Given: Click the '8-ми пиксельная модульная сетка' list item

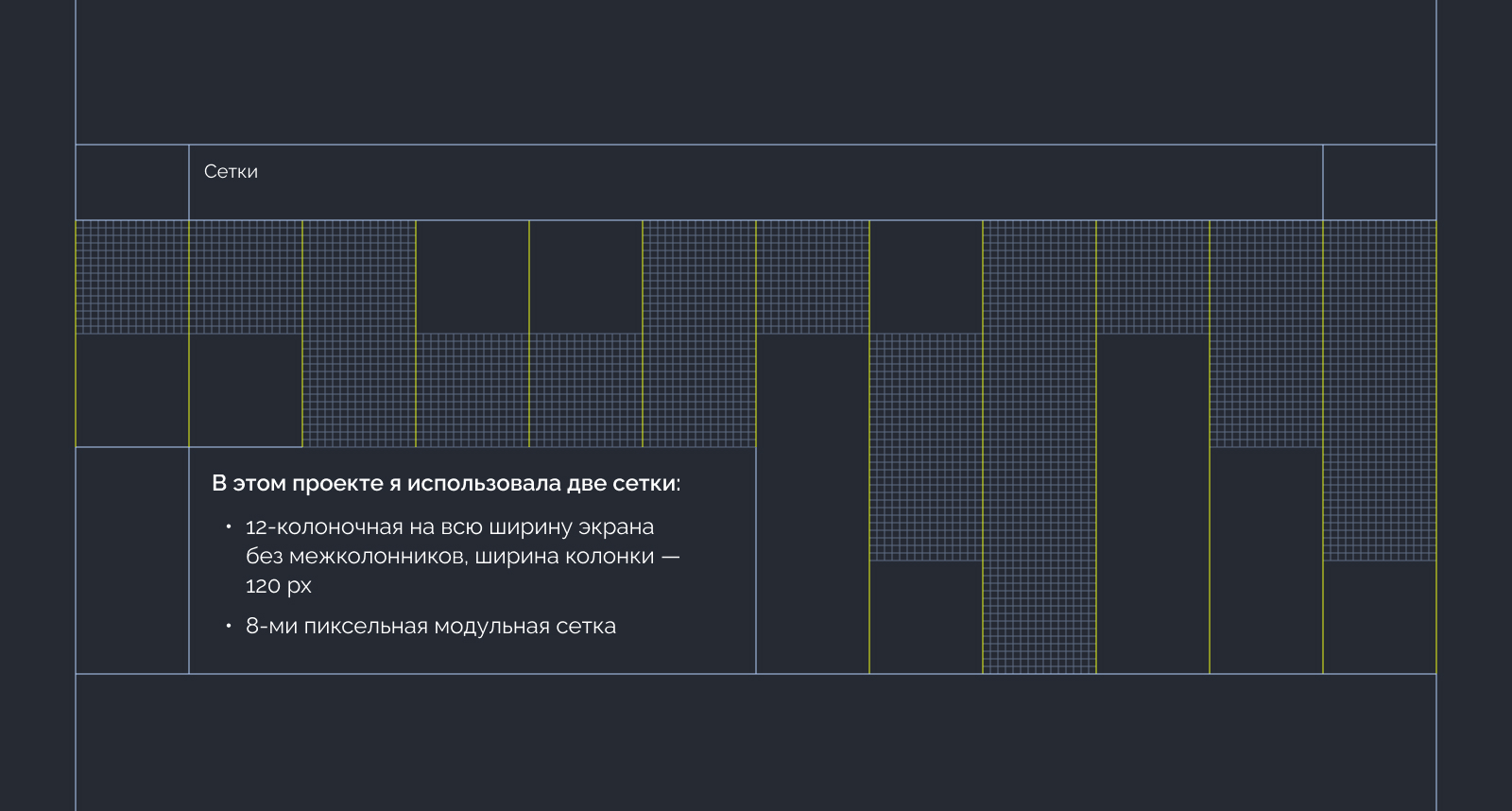Looking at the screenshot, I should tap(430, 627).
